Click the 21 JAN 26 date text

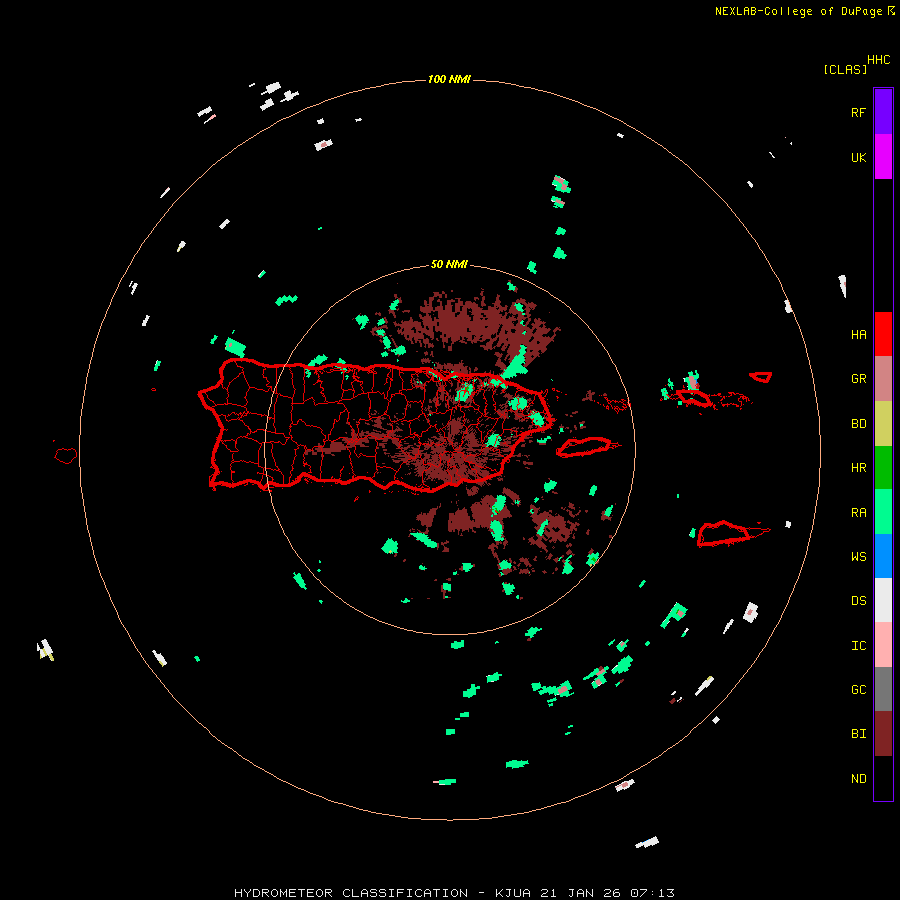(581, 893)
